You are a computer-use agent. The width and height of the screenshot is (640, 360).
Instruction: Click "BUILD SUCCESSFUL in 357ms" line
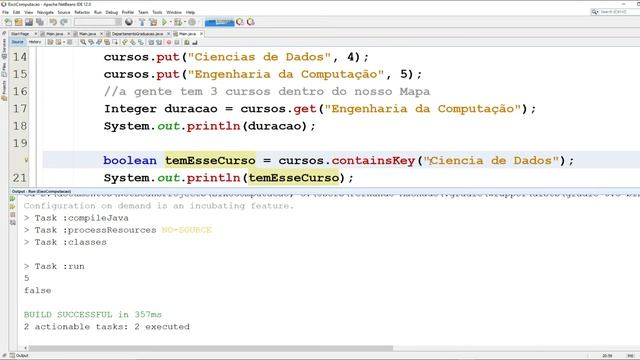click(x=93, y=314)
